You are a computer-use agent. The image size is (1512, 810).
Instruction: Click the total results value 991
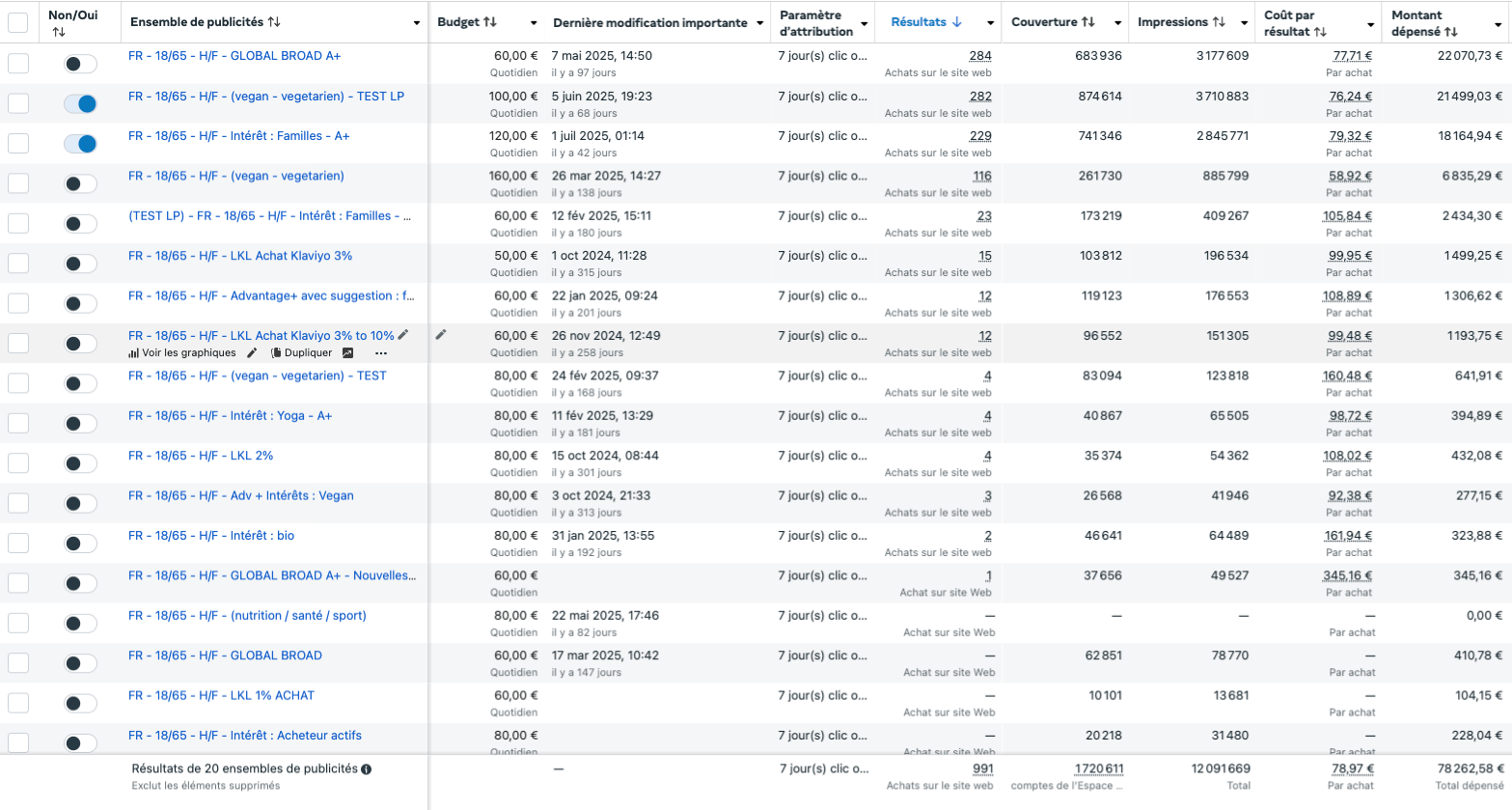[x=982, y=769]
